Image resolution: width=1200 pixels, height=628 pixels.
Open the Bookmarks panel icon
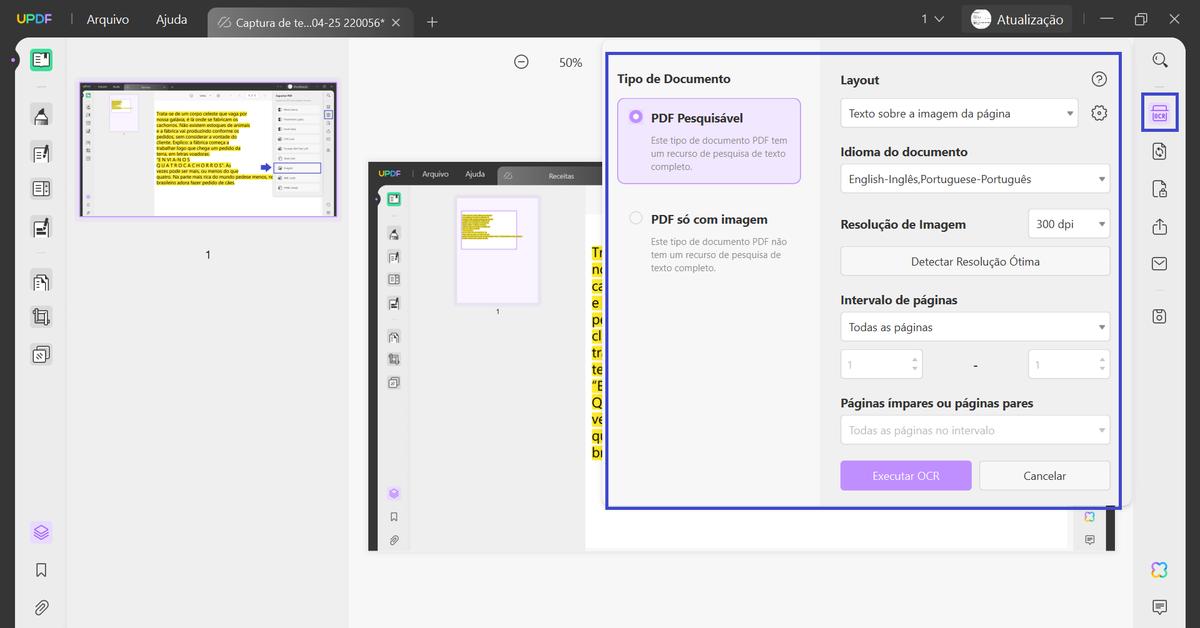40,569
